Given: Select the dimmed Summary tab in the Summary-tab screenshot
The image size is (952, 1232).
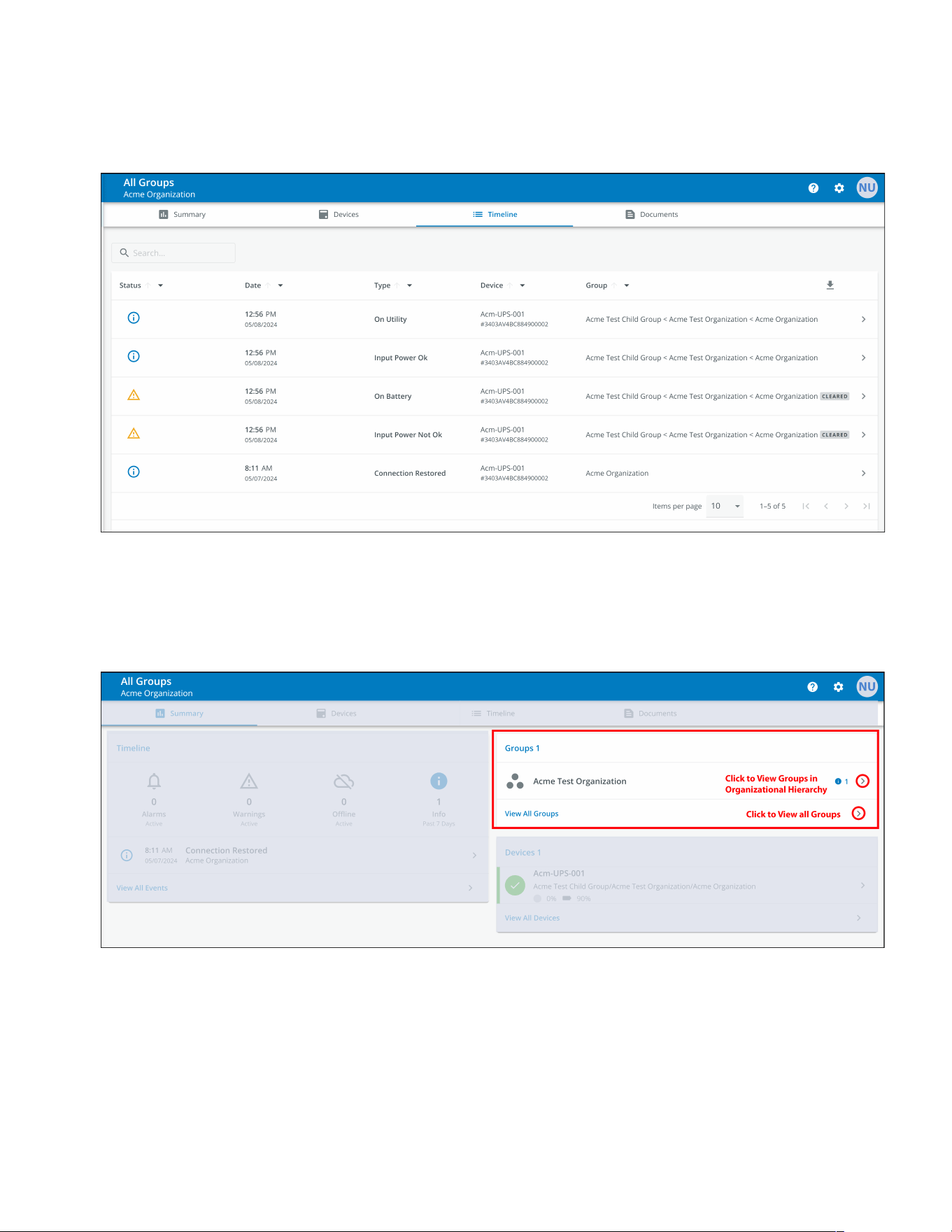Looking at the screenshot, I should point(180,714).
